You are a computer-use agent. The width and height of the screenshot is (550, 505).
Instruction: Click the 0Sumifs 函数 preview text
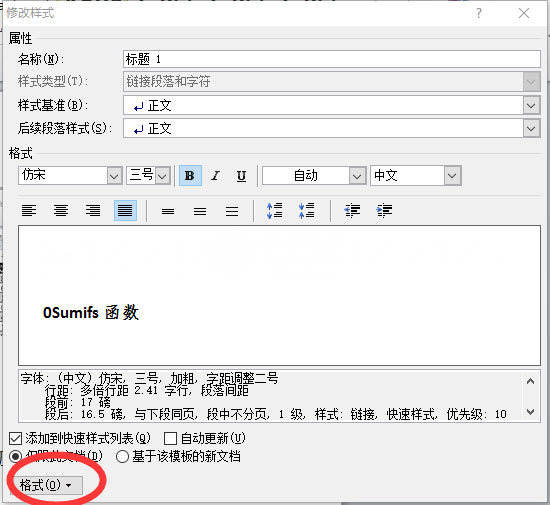91,312
